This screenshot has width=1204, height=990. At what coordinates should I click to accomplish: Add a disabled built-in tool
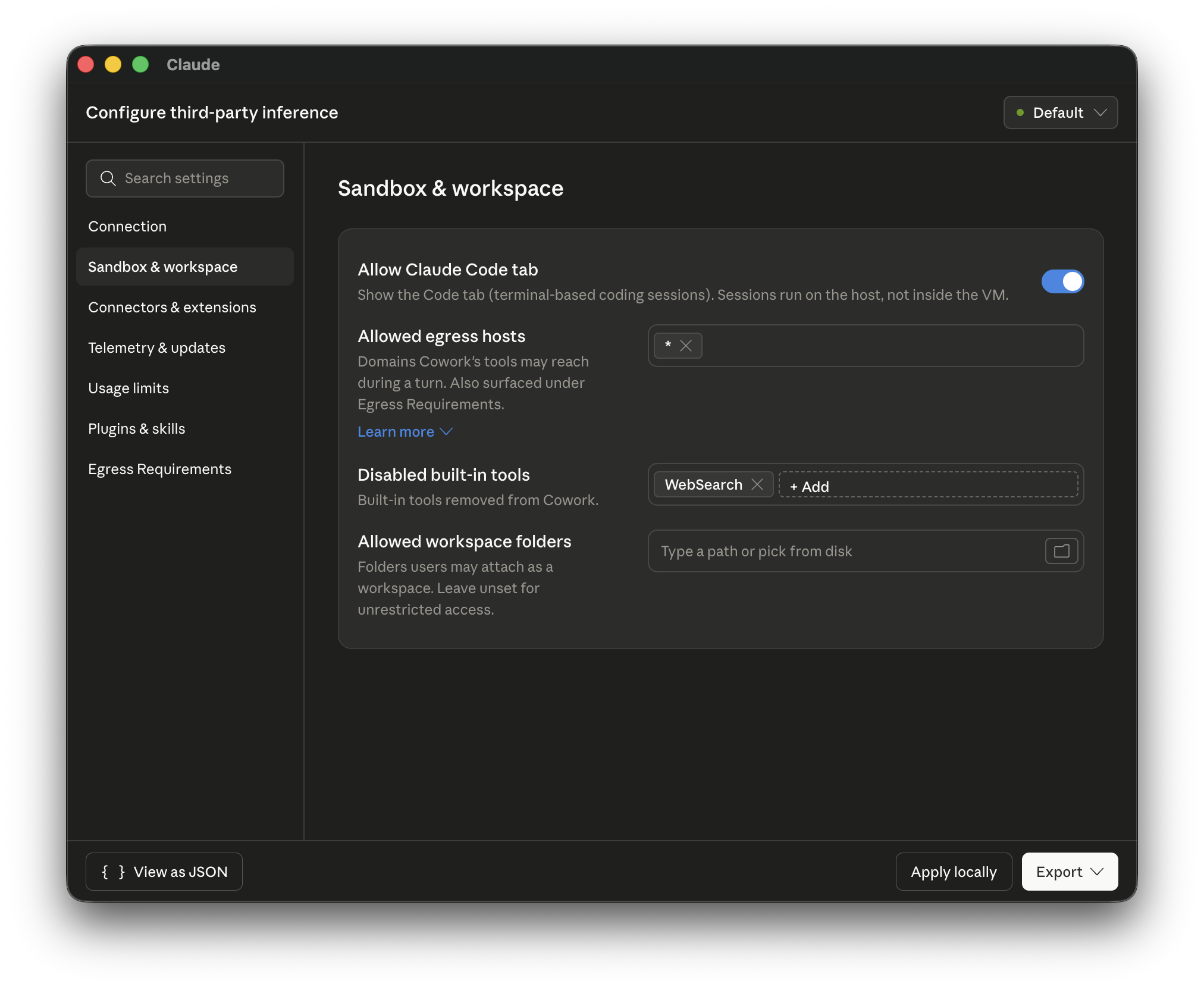928,485
